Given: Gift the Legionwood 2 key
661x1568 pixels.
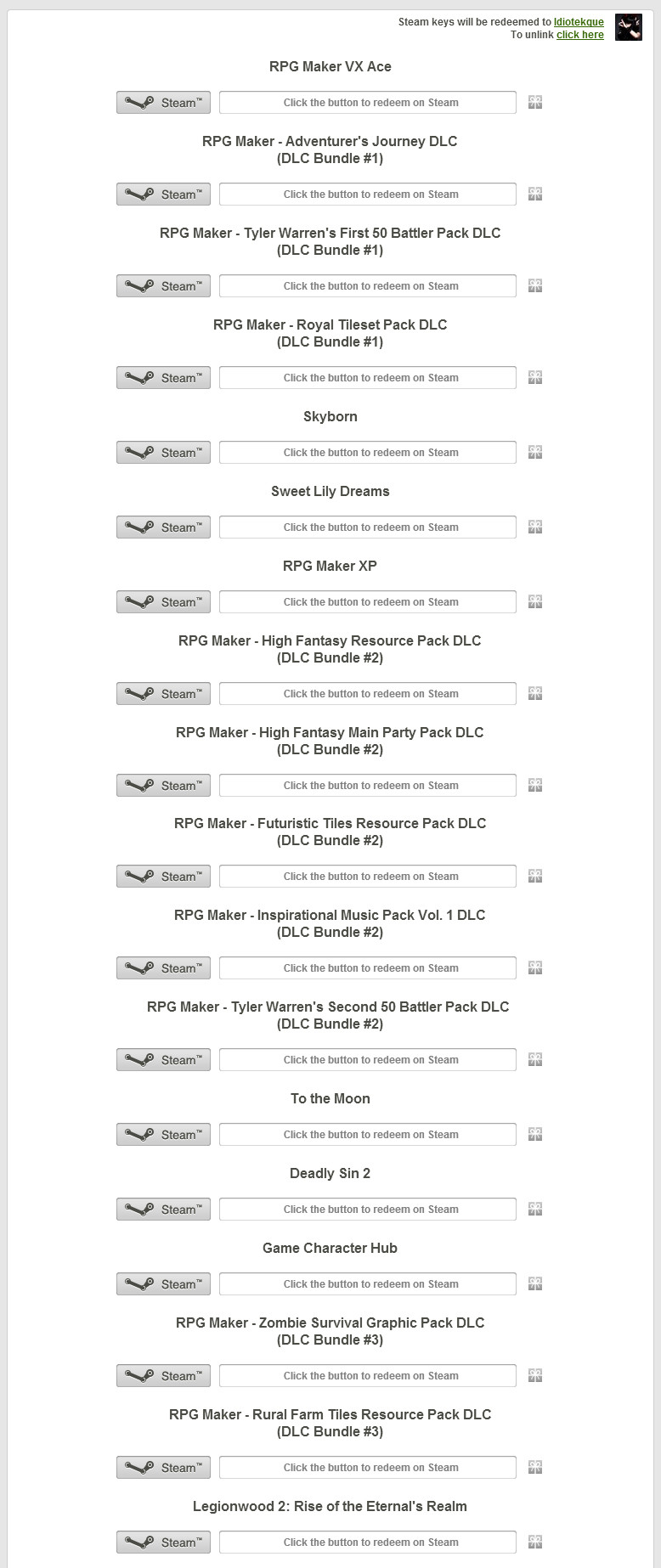Looking at the screenshot, I should click(x=535, y=1542).
